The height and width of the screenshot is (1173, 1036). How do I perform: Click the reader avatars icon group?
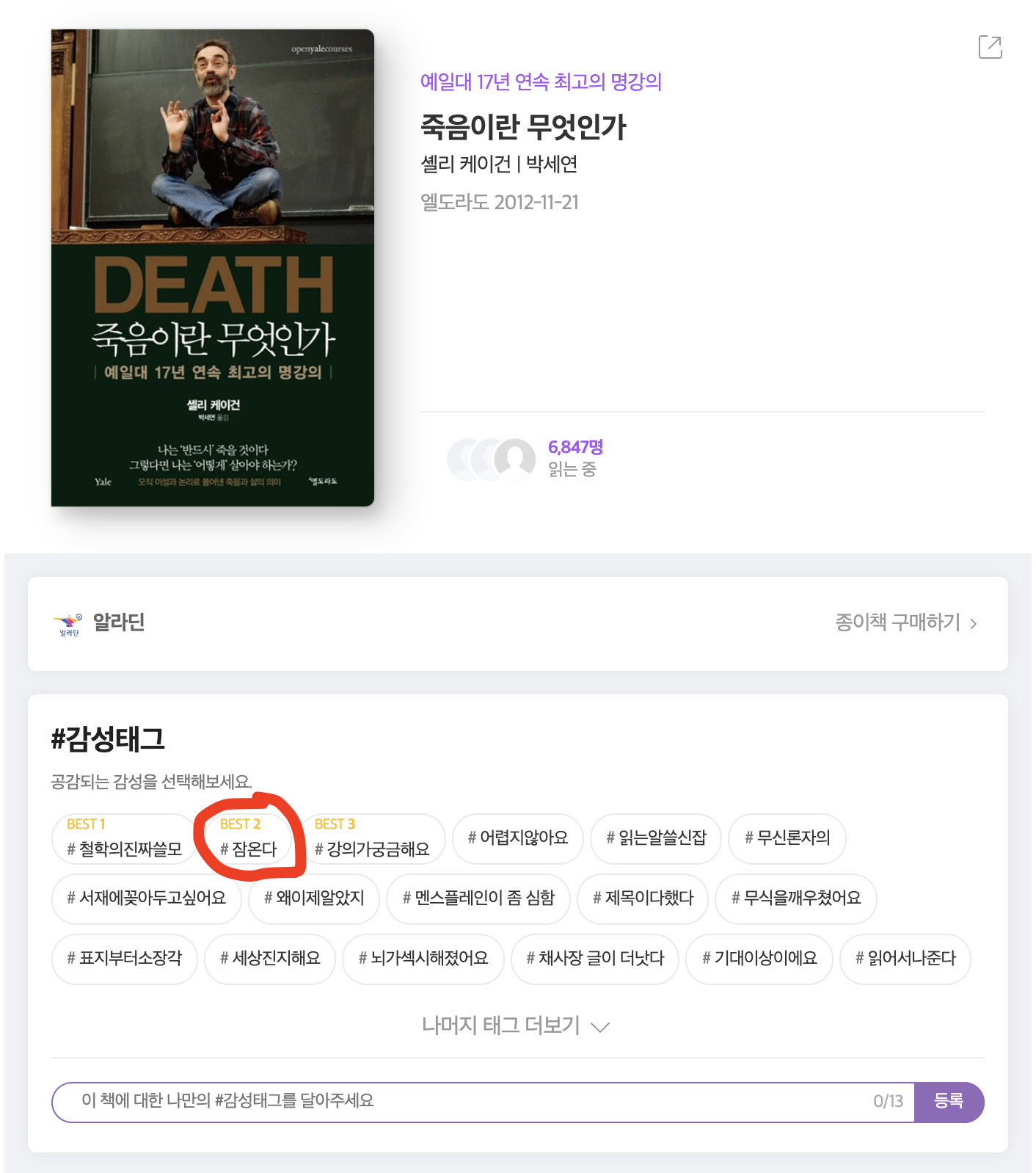coord(492,460)
